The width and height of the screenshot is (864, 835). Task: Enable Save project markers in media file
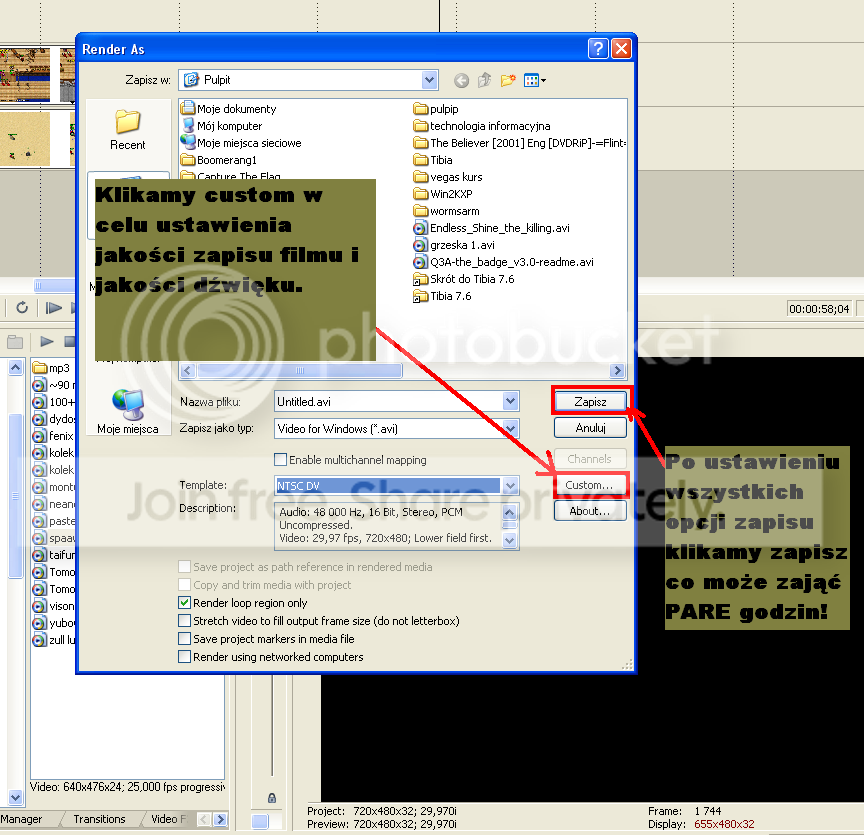point(185,639)
